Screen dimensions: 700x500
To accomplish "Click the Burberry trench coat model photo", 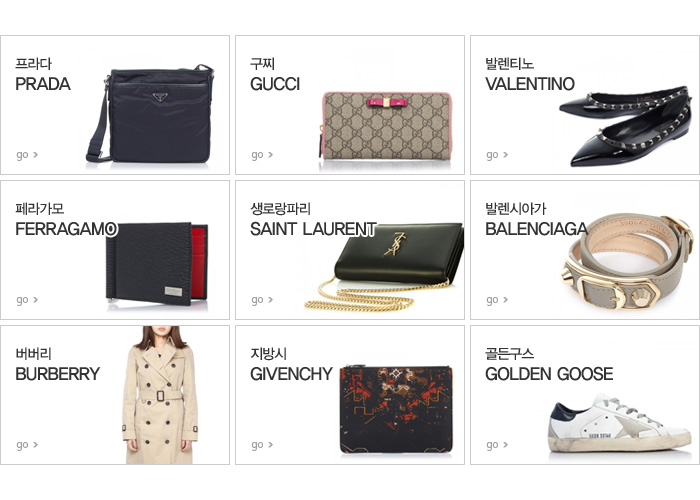I will pyautogui.click(x=160, y=395).
